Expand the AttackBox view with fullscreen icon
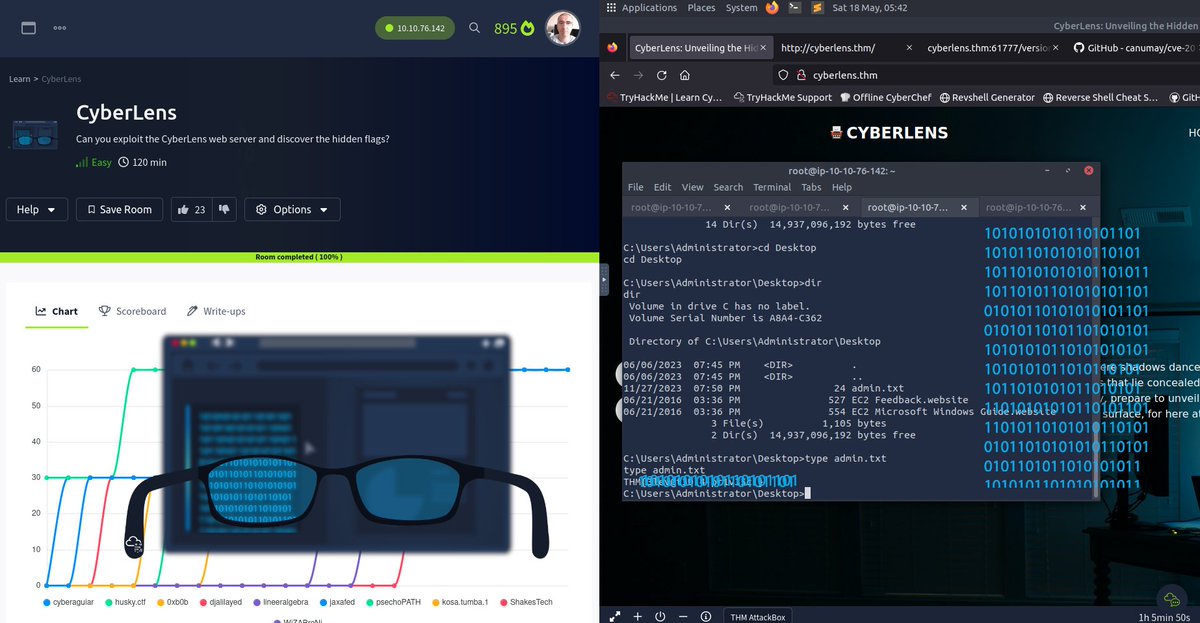This screenshot has width=1200, height=623. coord(614,616)
